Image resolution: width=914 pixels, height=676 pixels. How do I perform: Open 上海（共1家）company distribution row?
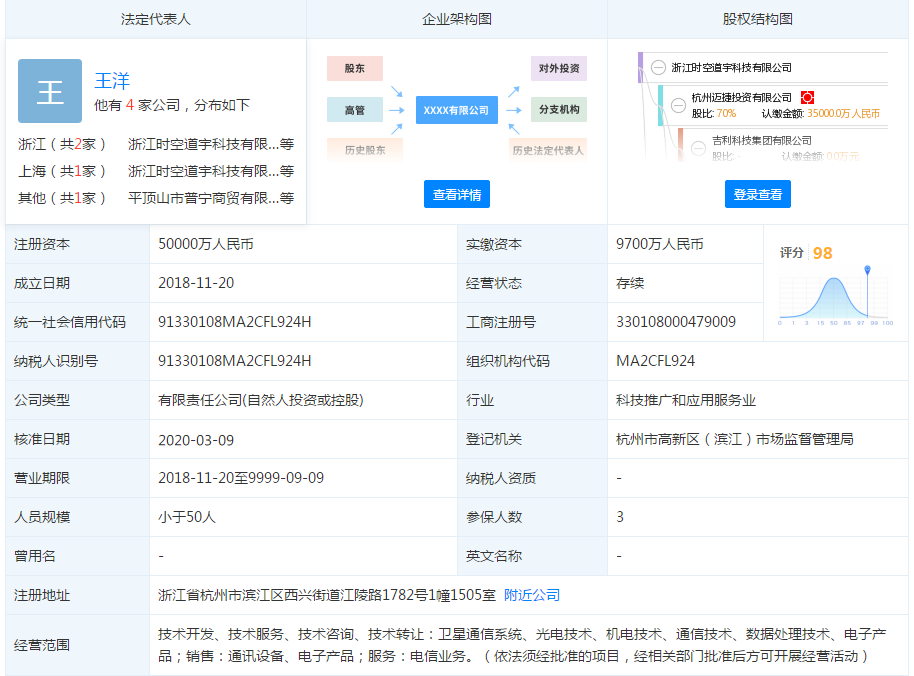point(156,171)
